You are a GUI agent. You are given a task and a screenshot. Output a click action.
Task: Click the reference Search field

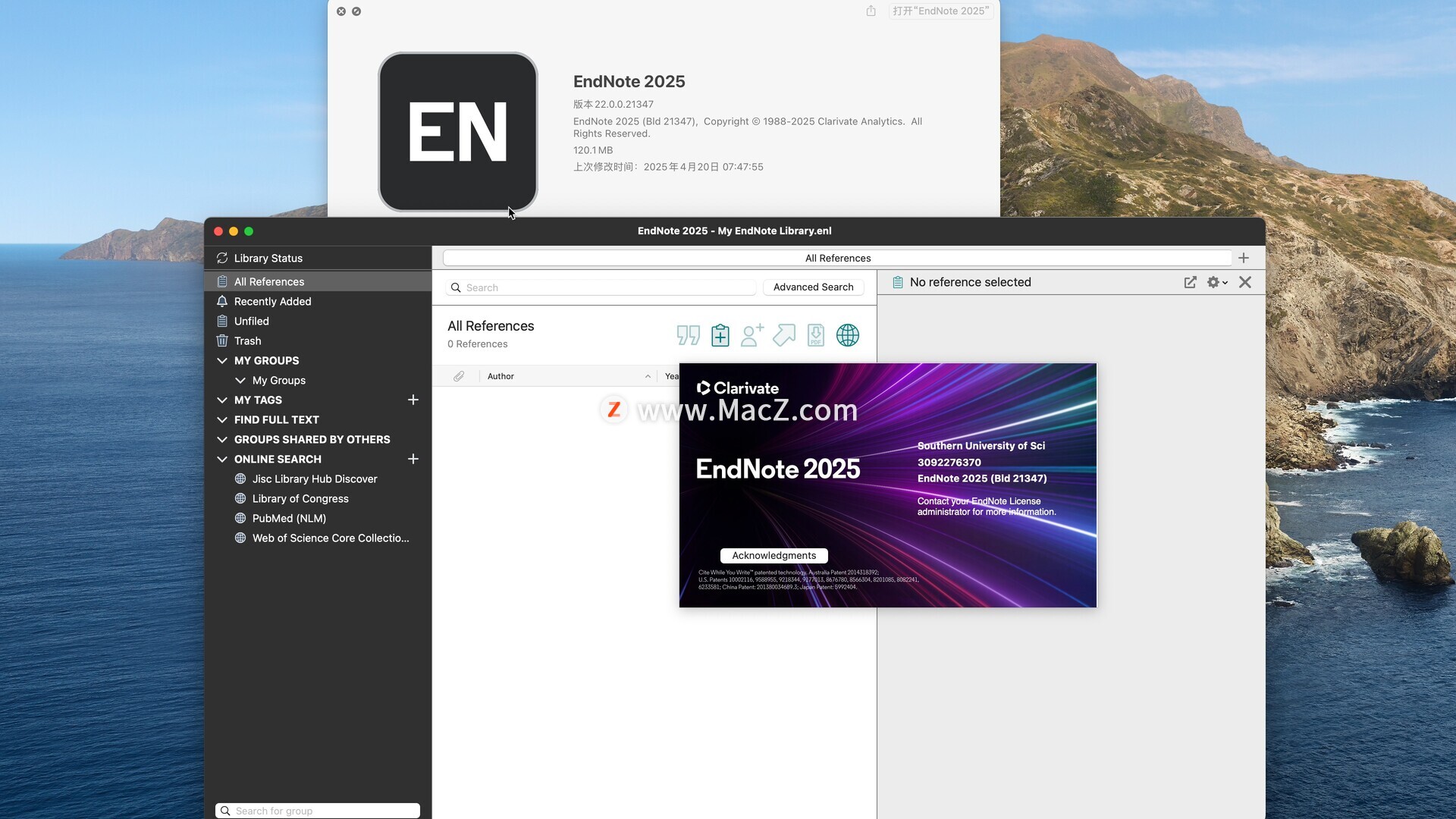click(x=601, y=287)
